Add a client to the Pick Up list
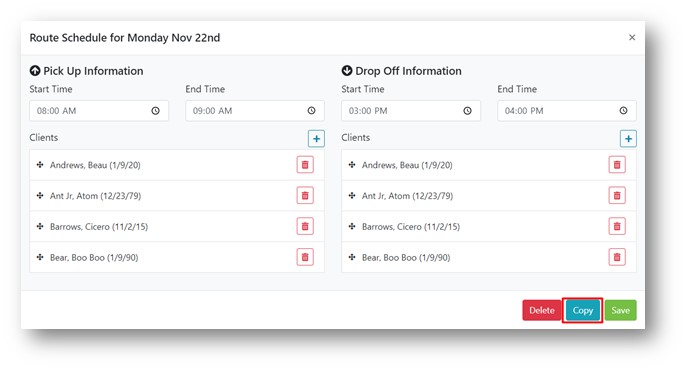 316,139
